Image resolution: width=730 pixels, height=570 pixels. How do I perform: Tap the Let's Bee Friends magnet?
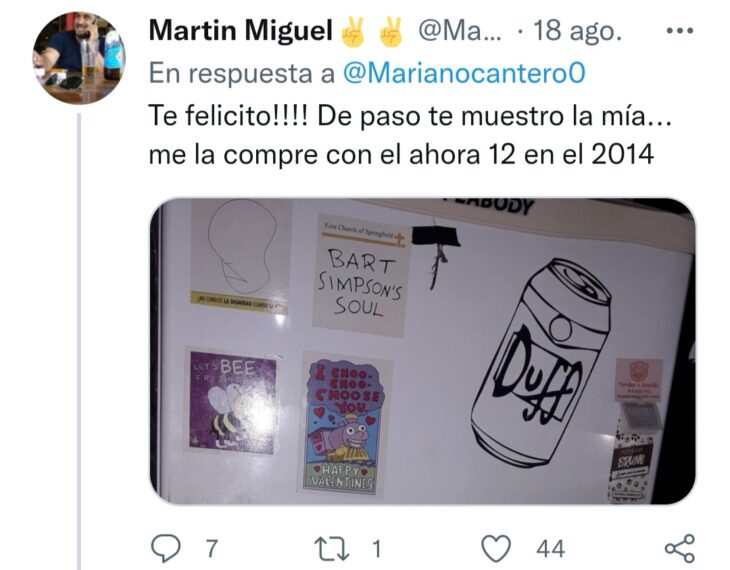(x=233, y=401)
